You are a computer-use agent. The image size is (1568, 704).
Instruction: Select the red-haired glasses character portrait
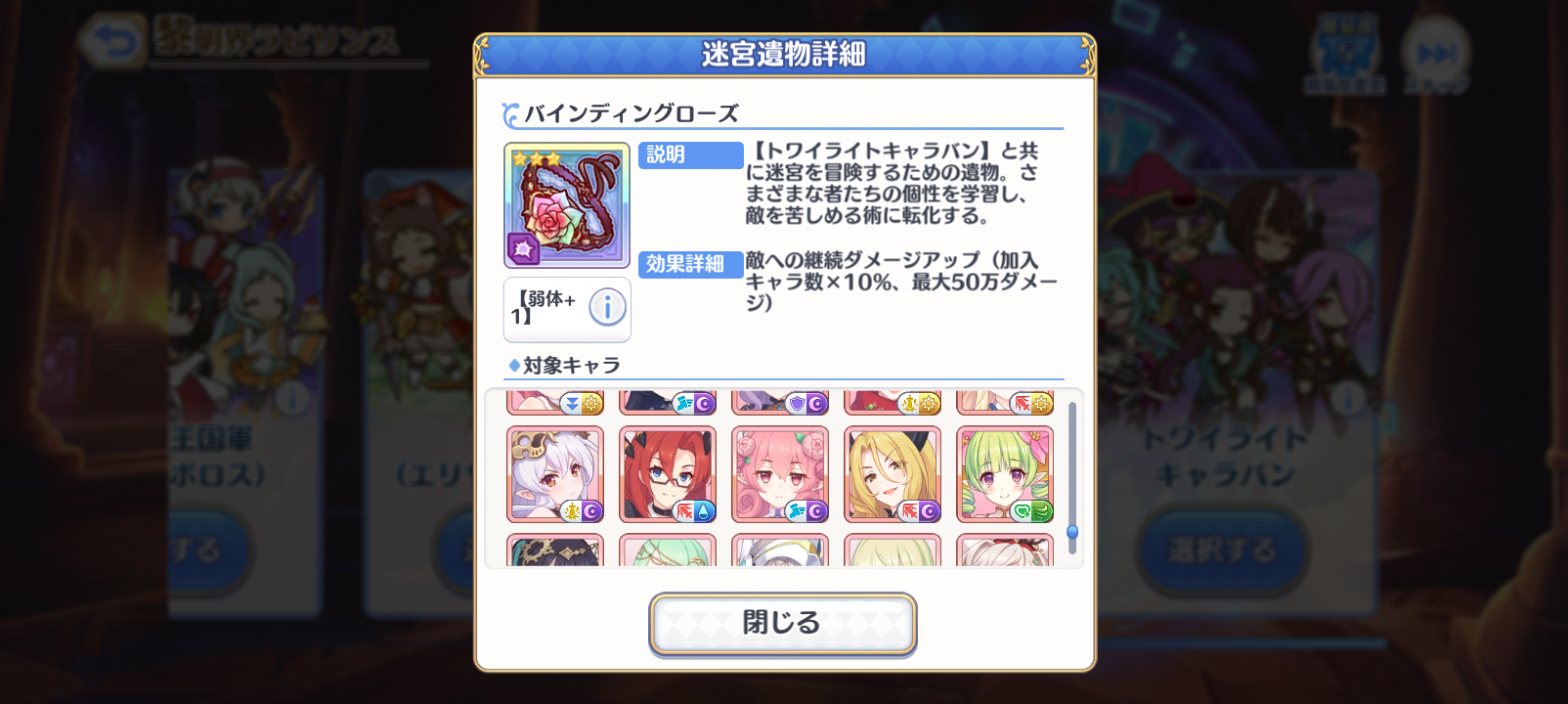[x=668, y=474]
